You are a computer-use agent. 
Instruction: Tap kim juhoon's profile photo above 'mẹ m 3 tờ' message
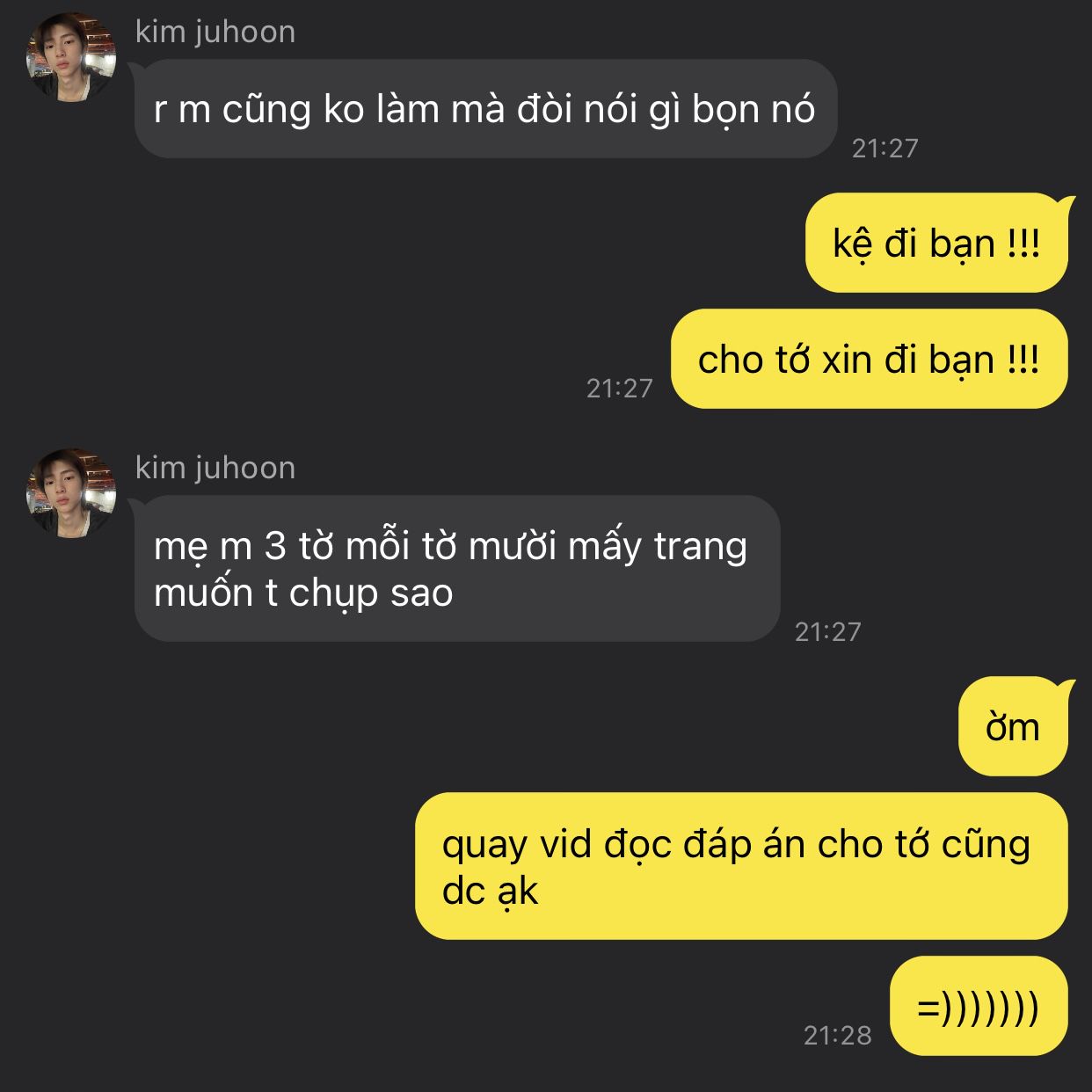click(71, 494)
